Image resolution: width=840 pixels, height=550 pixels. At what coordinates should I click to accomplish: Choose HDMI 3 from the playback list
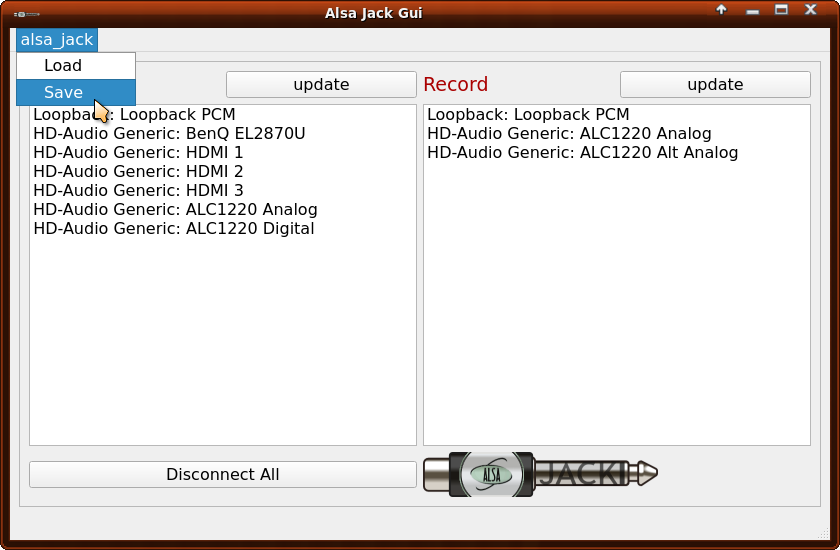(138, 191)
